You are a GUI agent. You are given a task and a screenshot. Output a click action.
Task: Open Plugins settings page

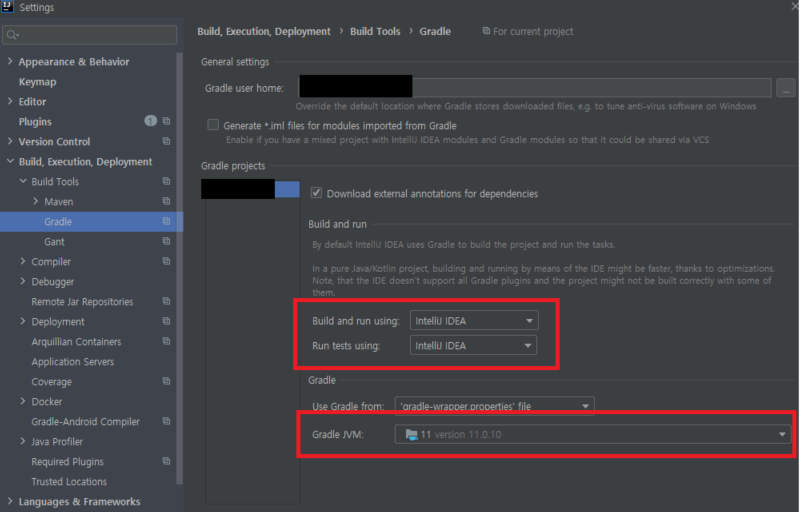click(x=35, y=122)
